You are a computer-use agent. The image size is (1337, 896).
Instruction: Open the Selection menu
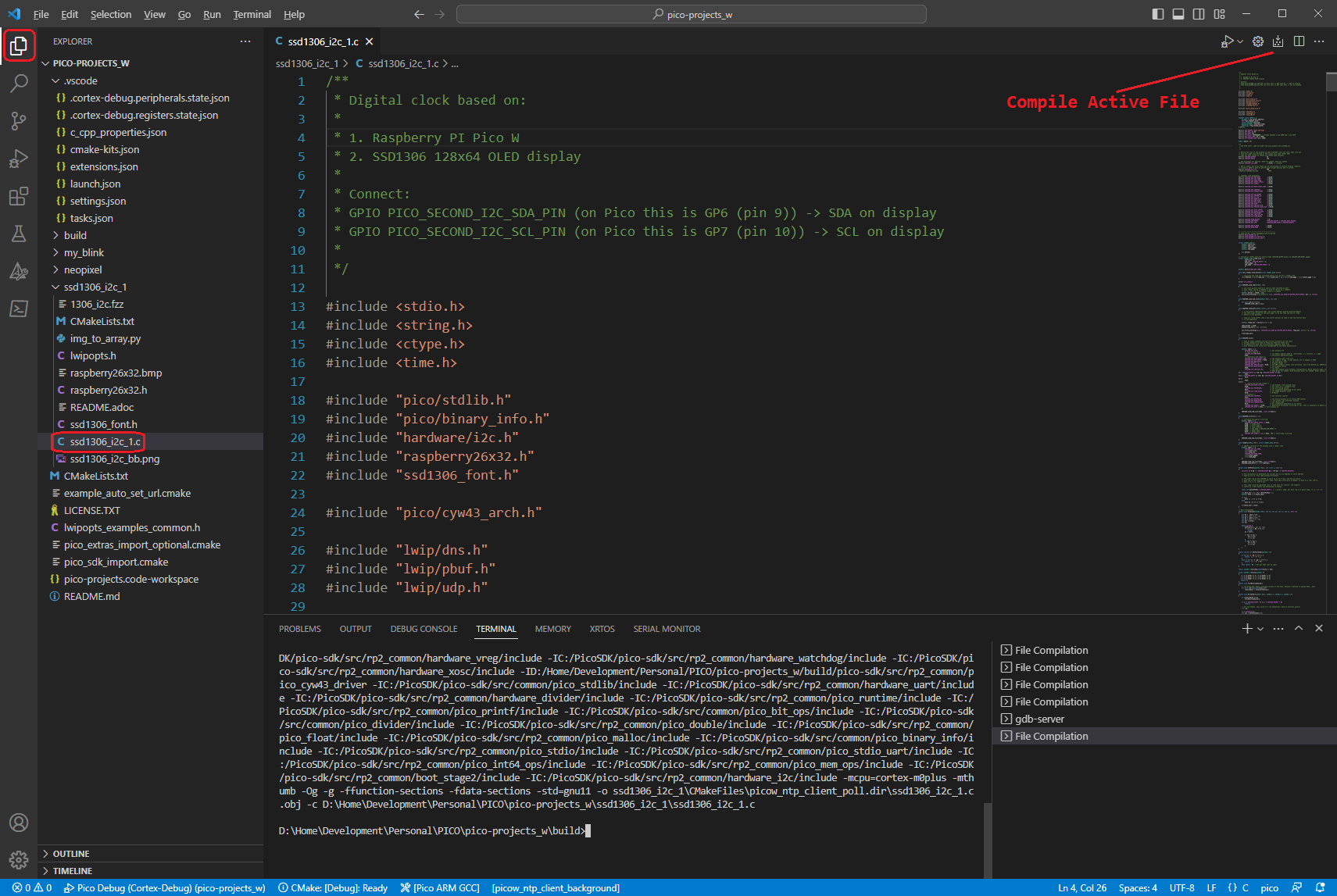[111, 14]
